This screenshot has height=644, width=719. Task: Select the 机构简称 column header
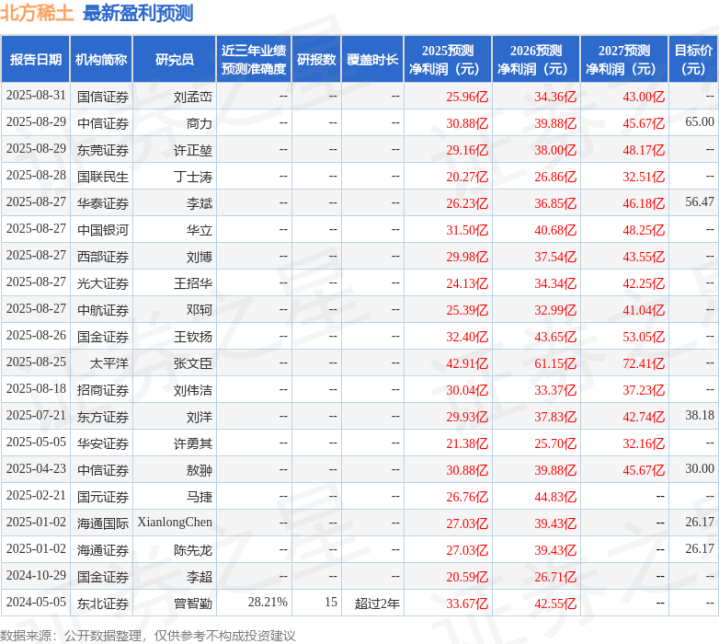coord(101,60)
